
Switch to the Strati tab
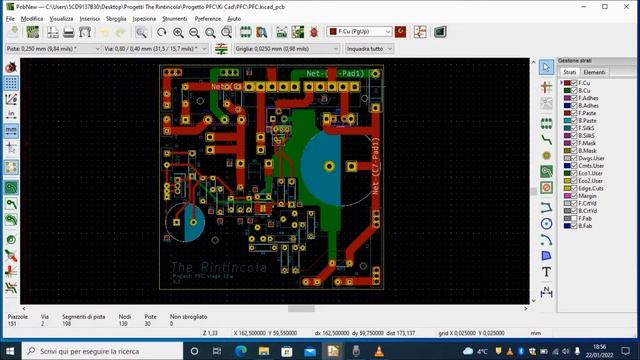coord(569,72)
